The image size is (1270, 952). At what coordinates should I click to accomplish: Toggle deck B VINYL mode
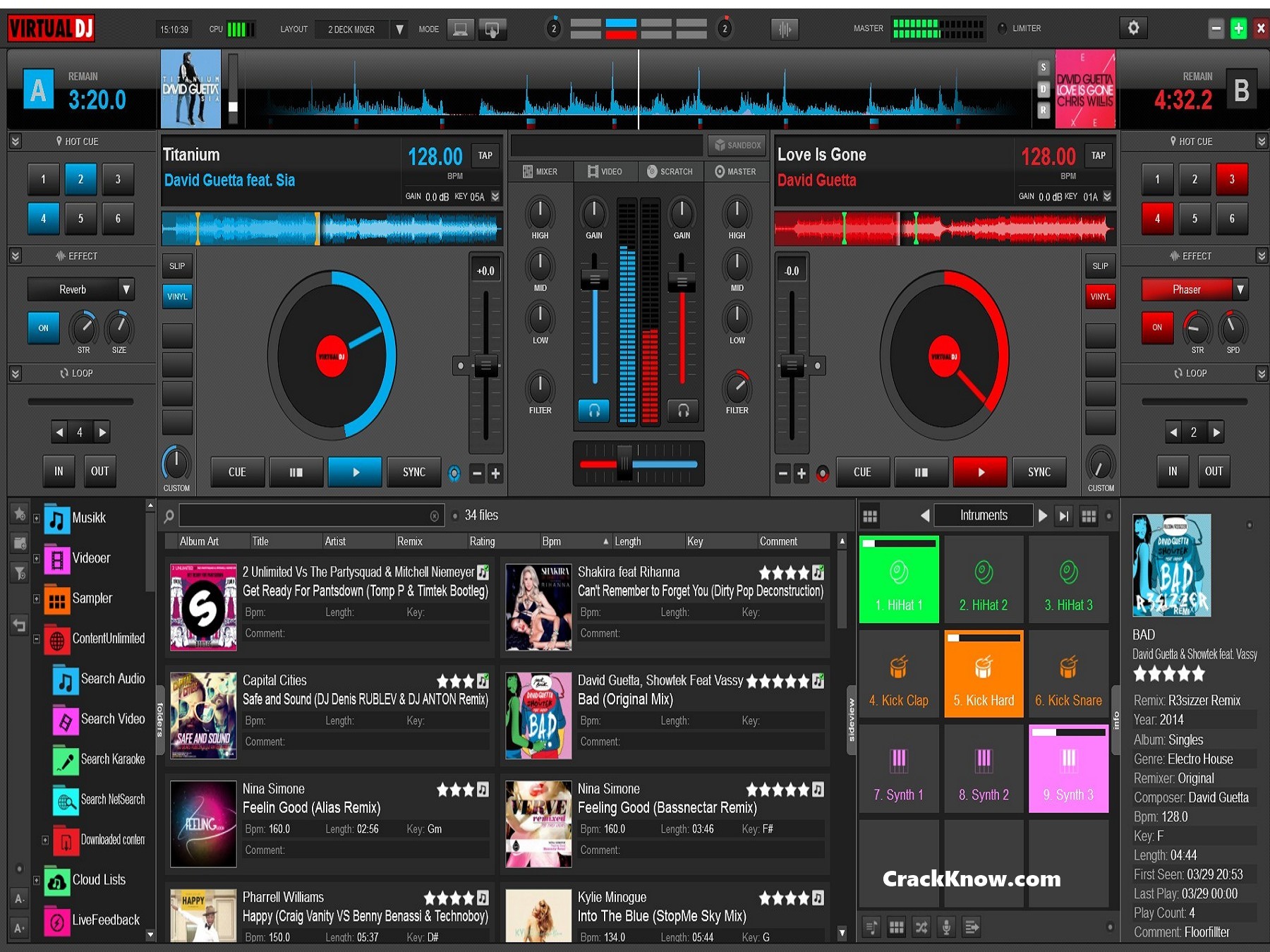(x=1100, y=296)
